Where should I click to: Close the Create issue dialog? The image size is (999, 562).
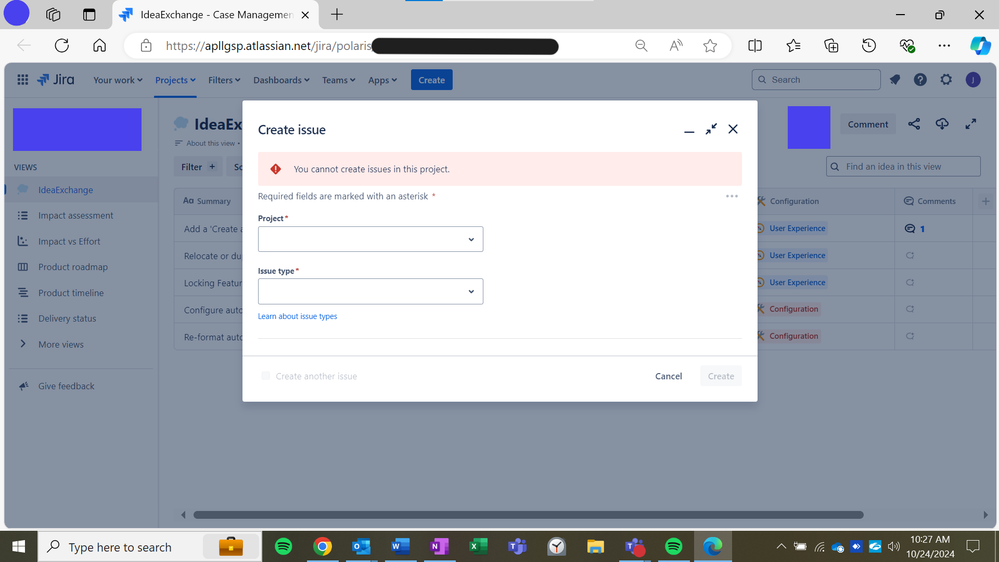(x=733, y=129)
